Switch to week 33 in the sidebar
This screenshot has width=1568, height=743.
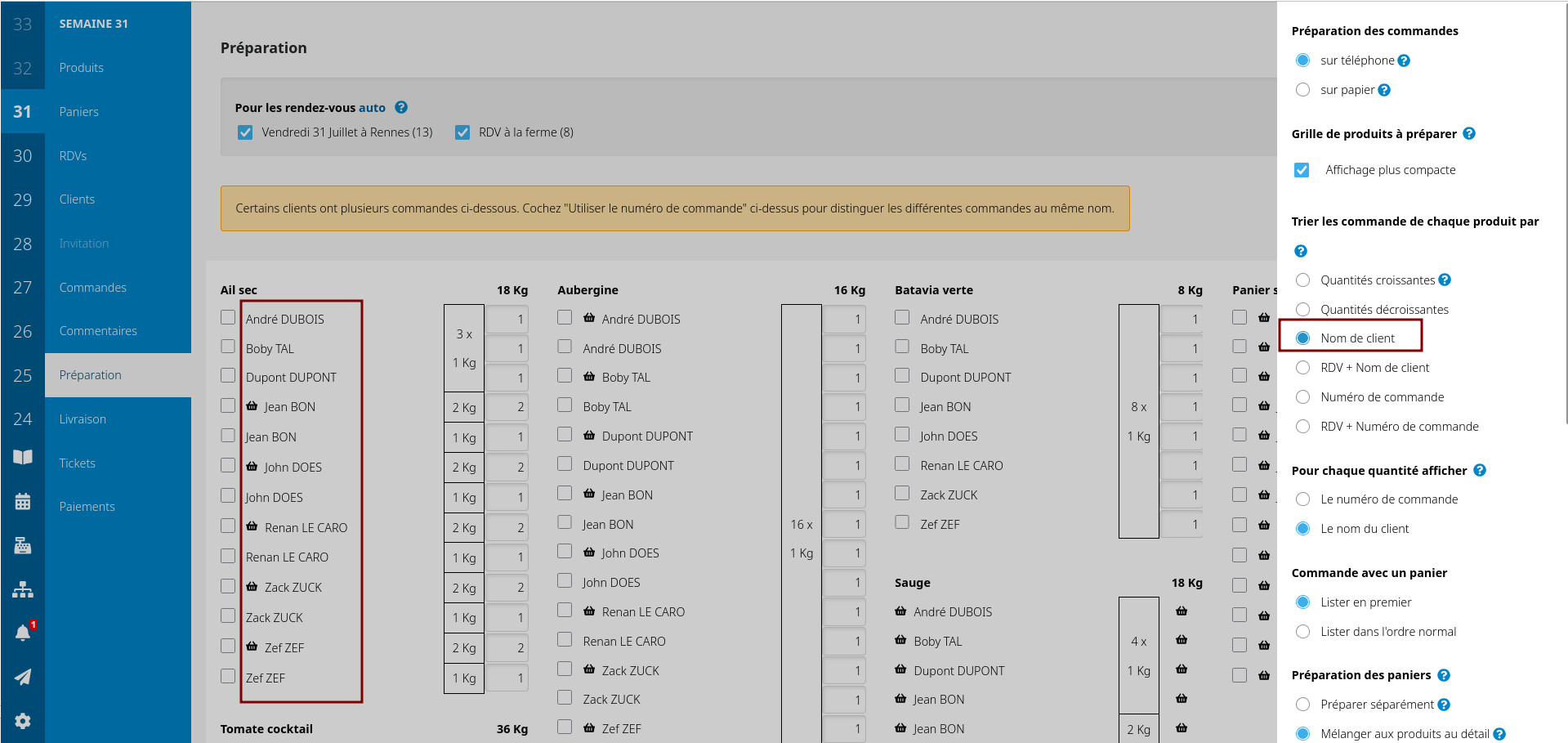tap(23, 25)
